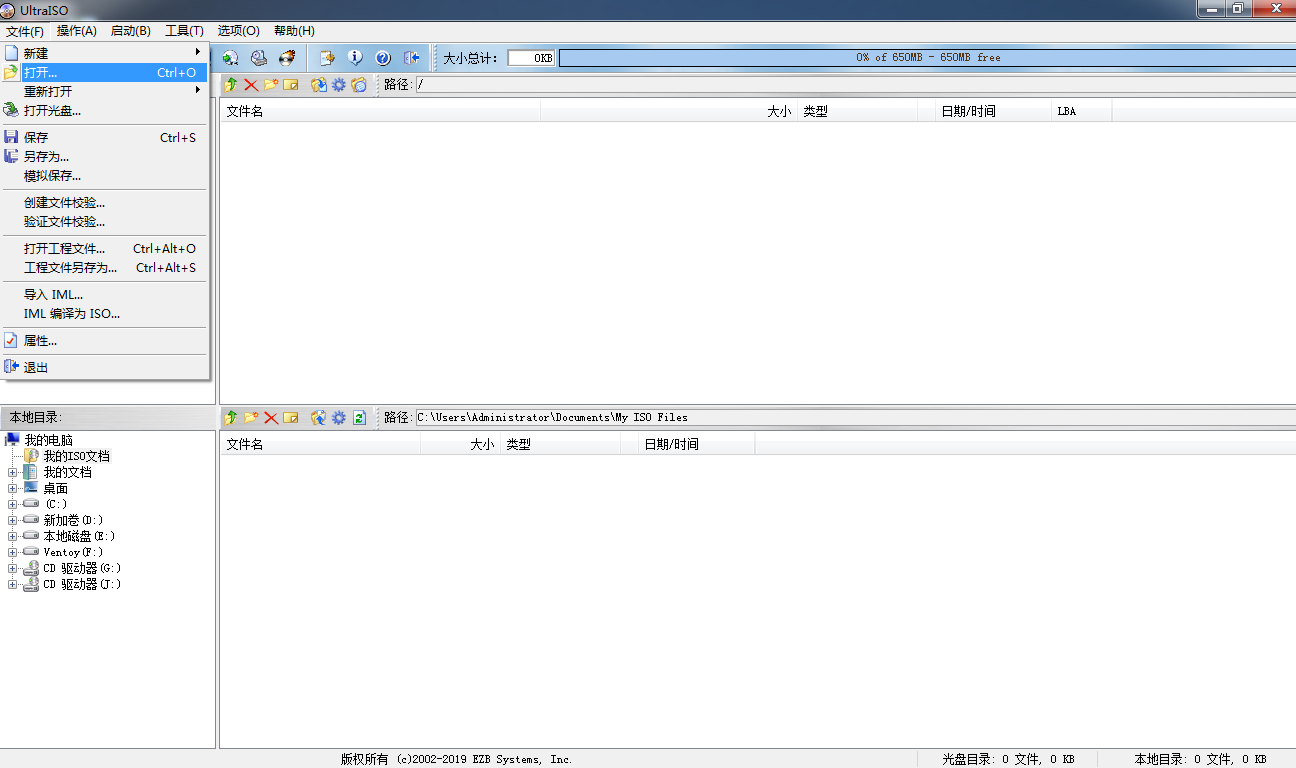
Task: Sort image pane by LBA column header
Action: 1082,111
